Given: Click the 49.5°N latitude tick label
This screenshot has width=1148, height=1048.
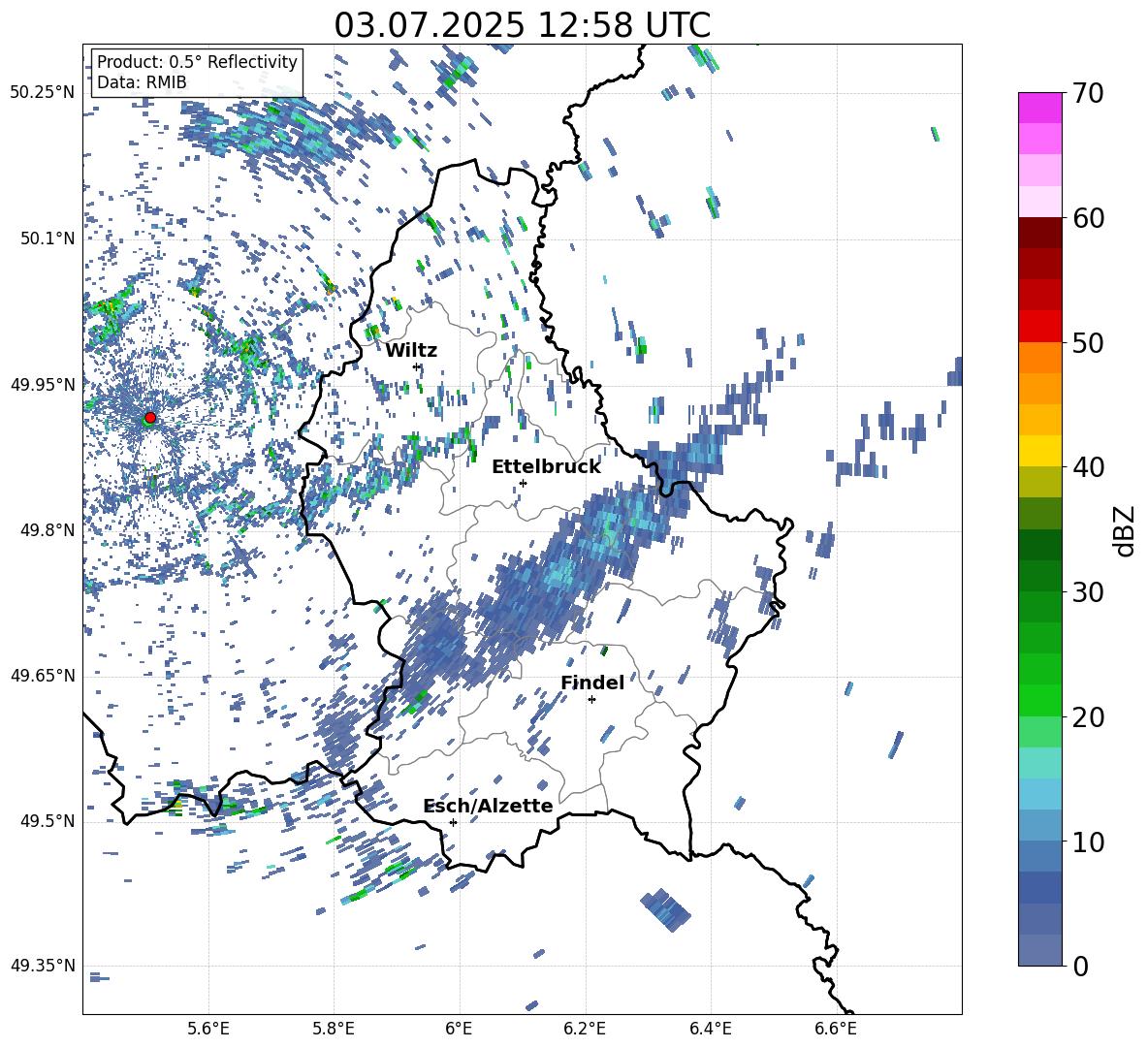Looking at the screenshot, I should pos(47,821).
